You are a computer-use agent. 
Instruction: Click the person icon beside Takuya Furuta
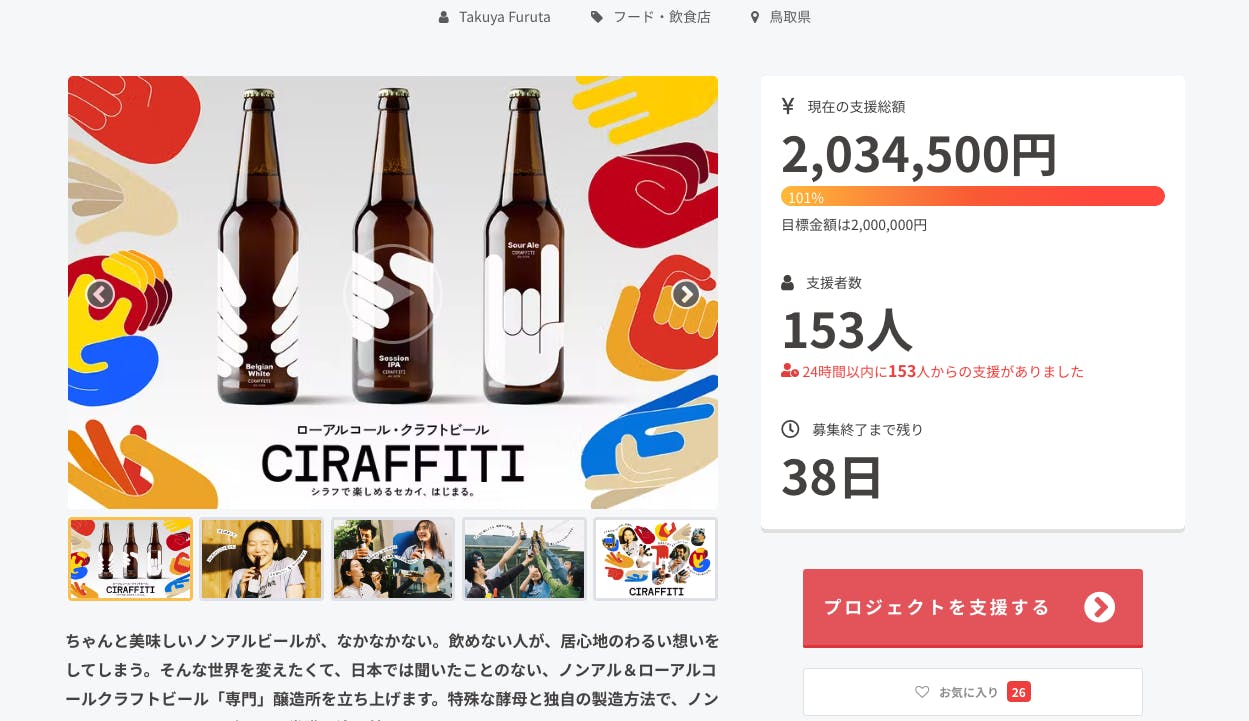pyautogui.click(x=444, y=17)
